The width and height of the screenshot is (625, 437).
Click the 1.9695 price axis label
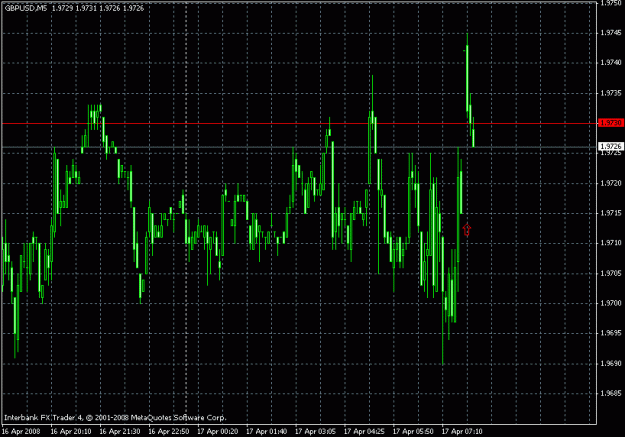click(611, 333)
